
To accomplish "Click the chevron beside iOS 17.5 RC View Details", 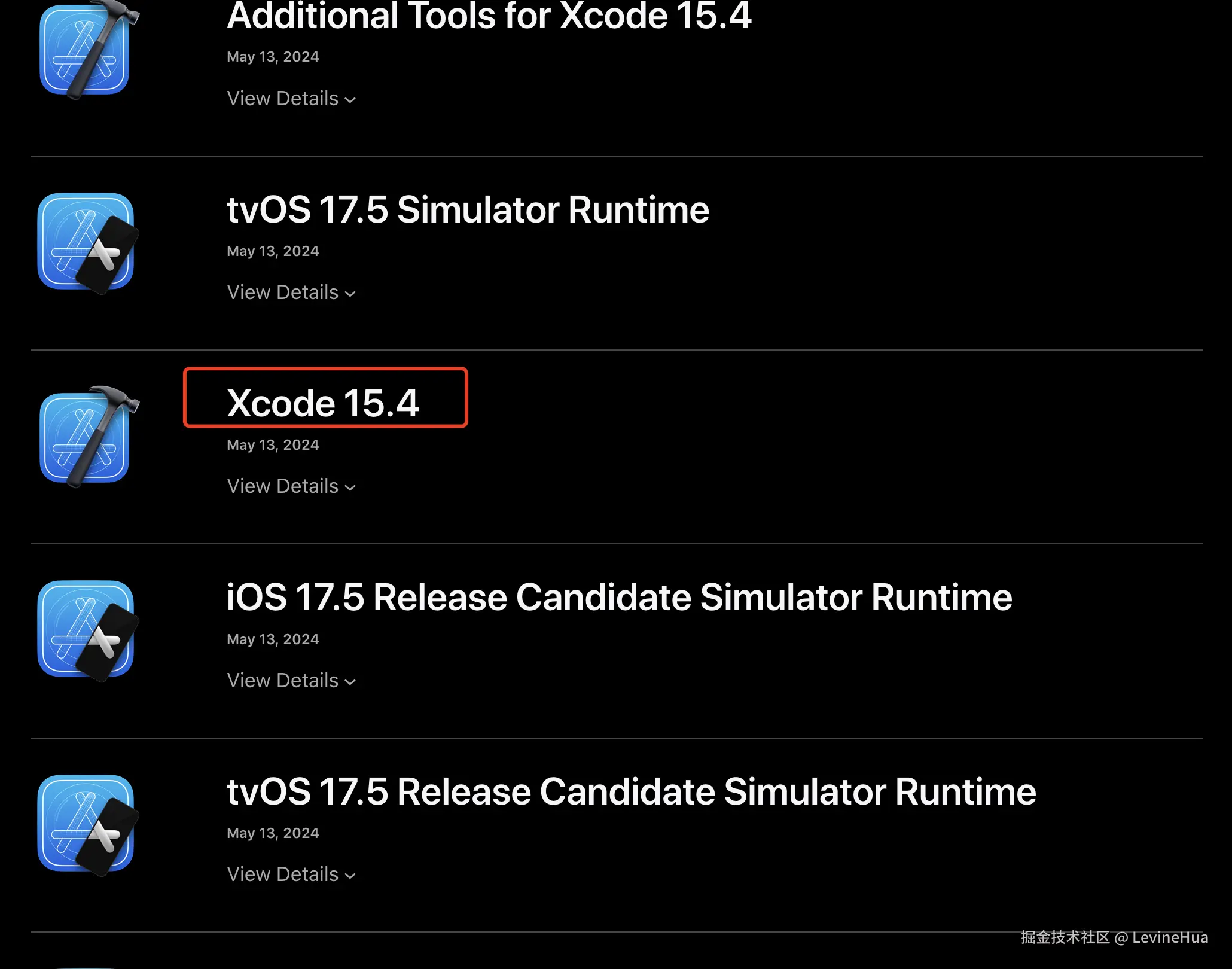I will [x=350, y=682].
